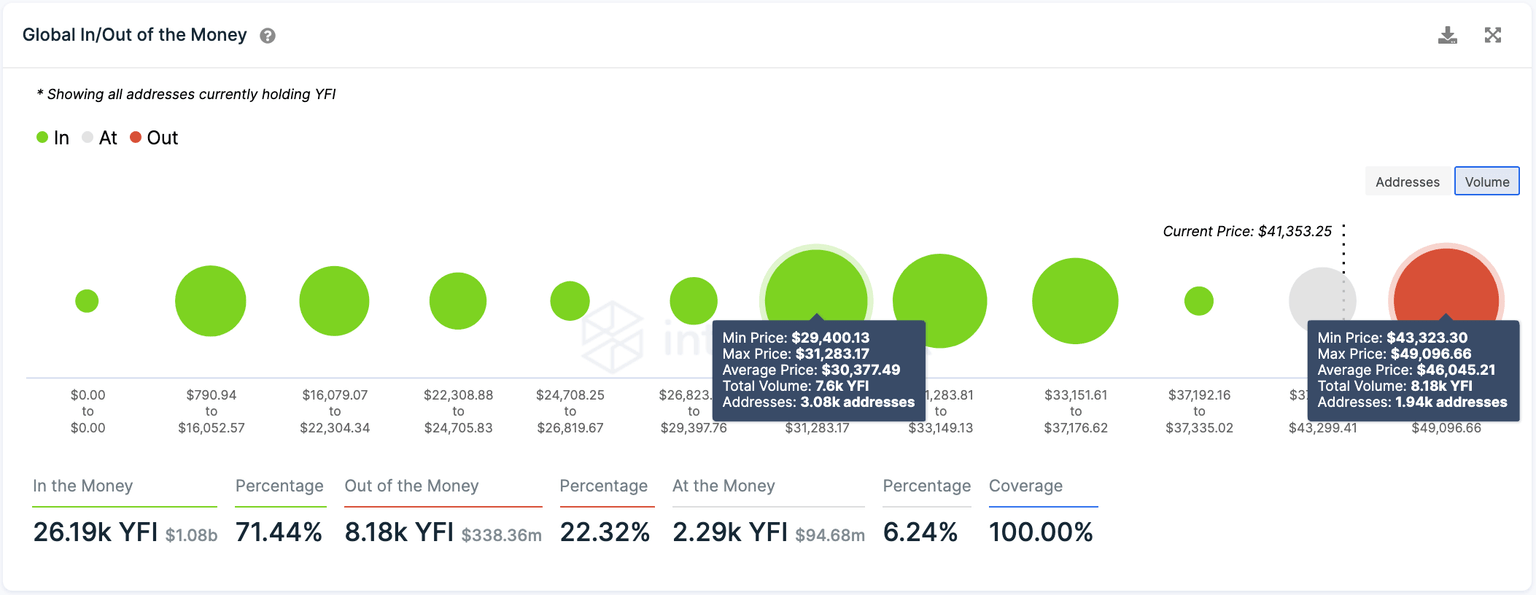
Task: Switch to the Addresses view
Action: (1406, 181)
